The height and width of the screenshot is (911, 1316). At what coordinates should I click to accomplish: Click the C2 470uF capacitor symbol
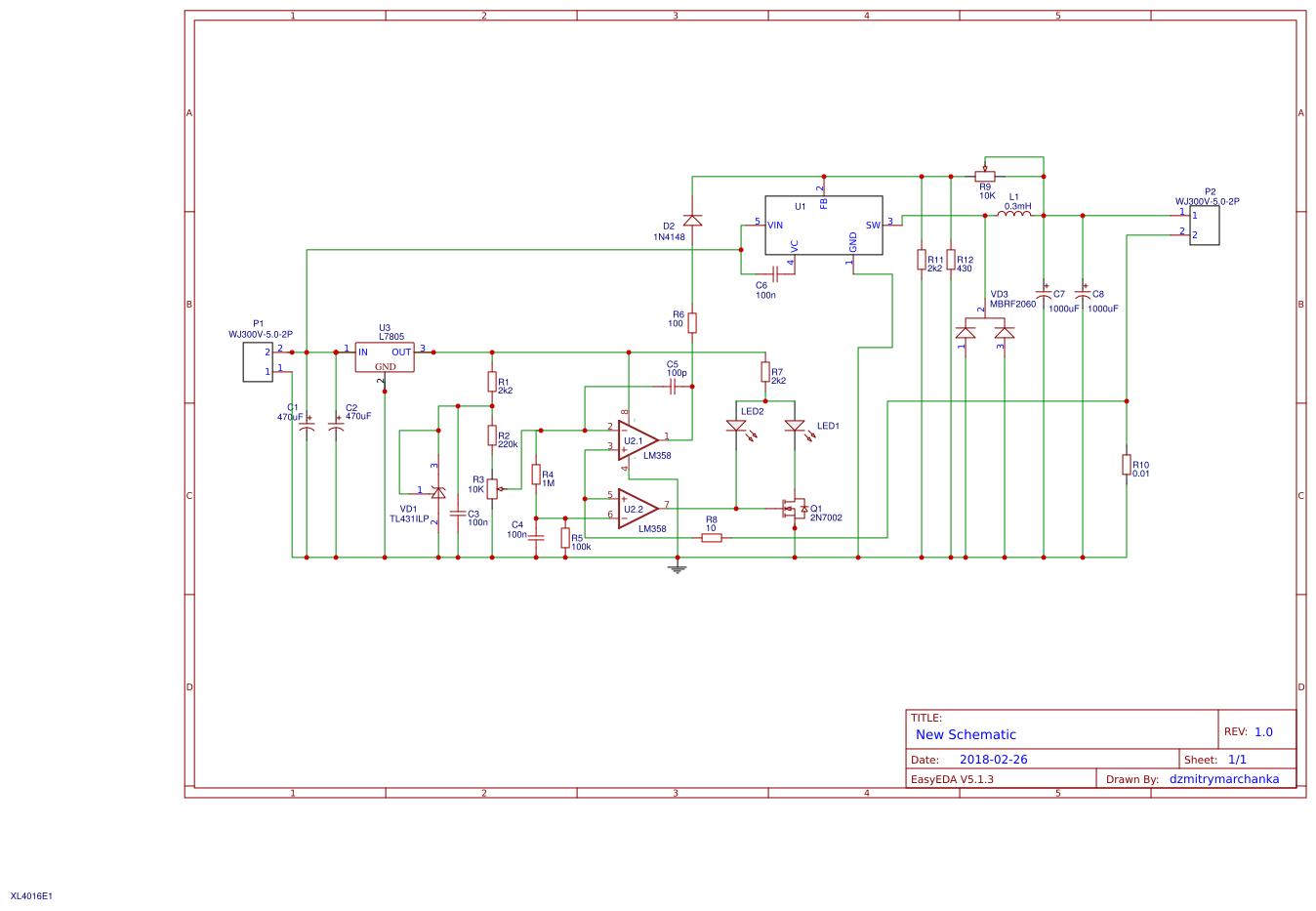click(x=336, y=426)
